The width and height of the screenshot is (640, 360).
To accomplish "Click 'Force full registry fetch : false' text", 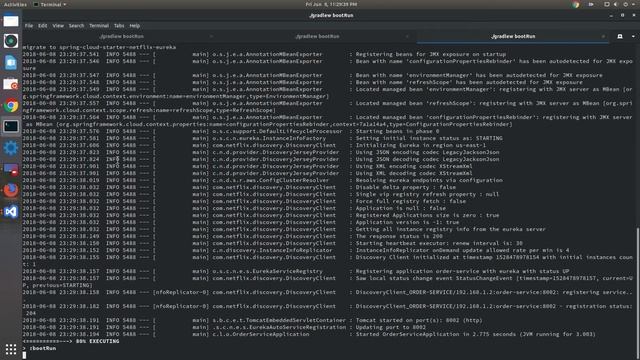I will click(411, 201).
